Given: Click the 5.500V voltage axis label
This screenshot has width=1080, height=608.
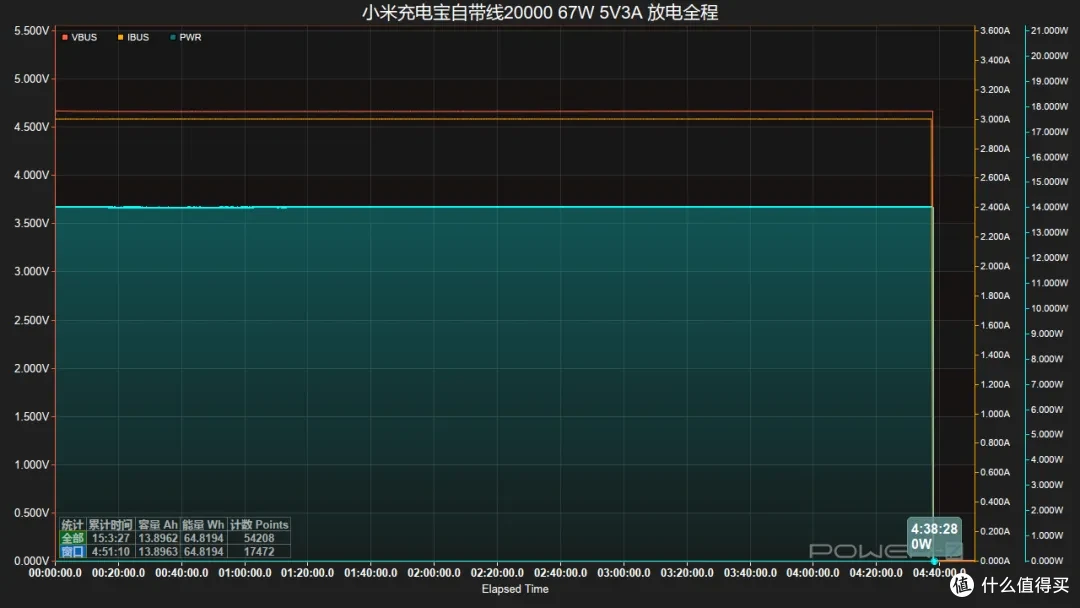Looking at the screenshot, I should pyautogui.click(x=32, y=31).
